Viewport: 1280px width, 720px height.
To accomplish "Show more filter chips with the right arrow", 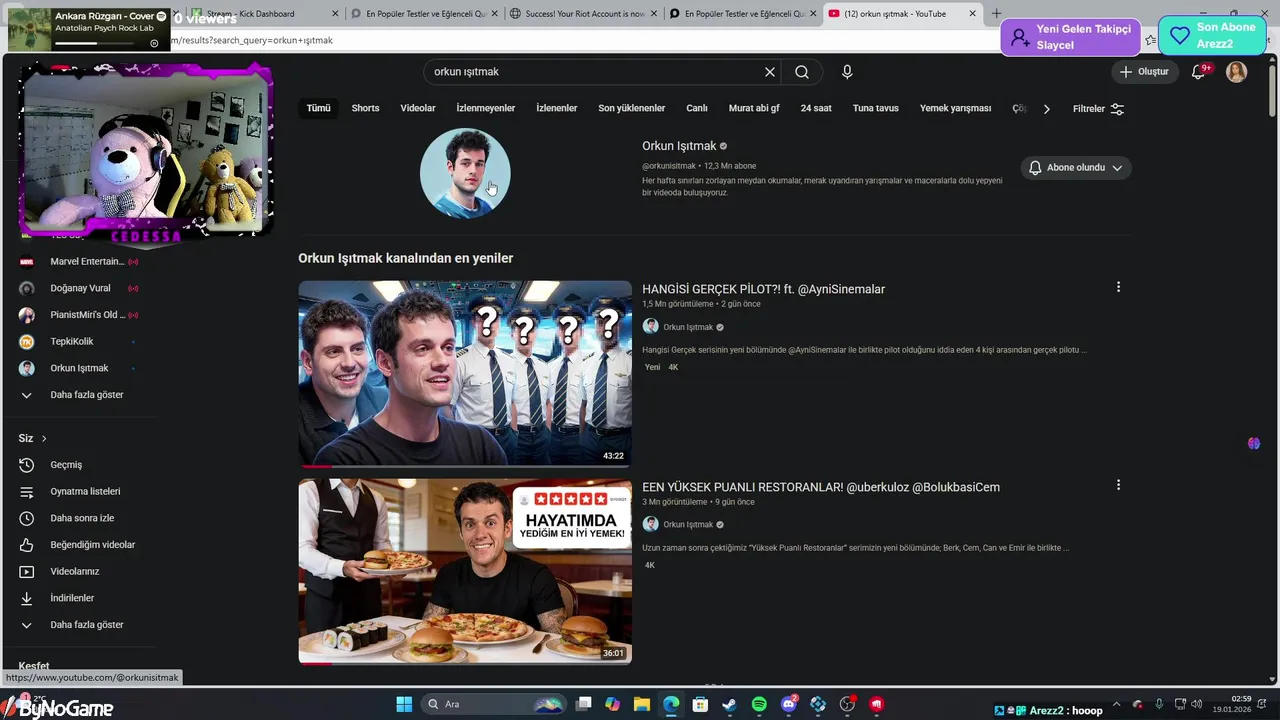I will pos(1046,108).
